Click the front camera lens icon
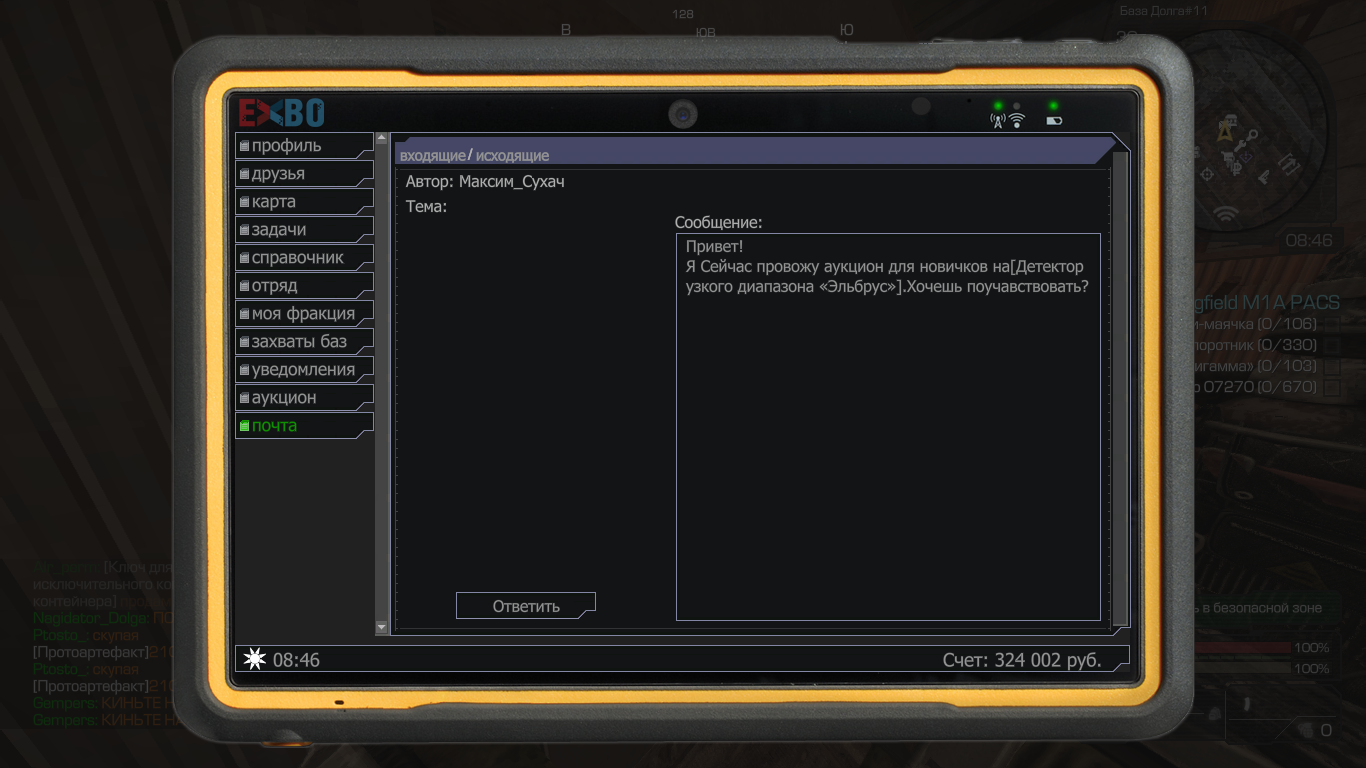 (683, 115)
